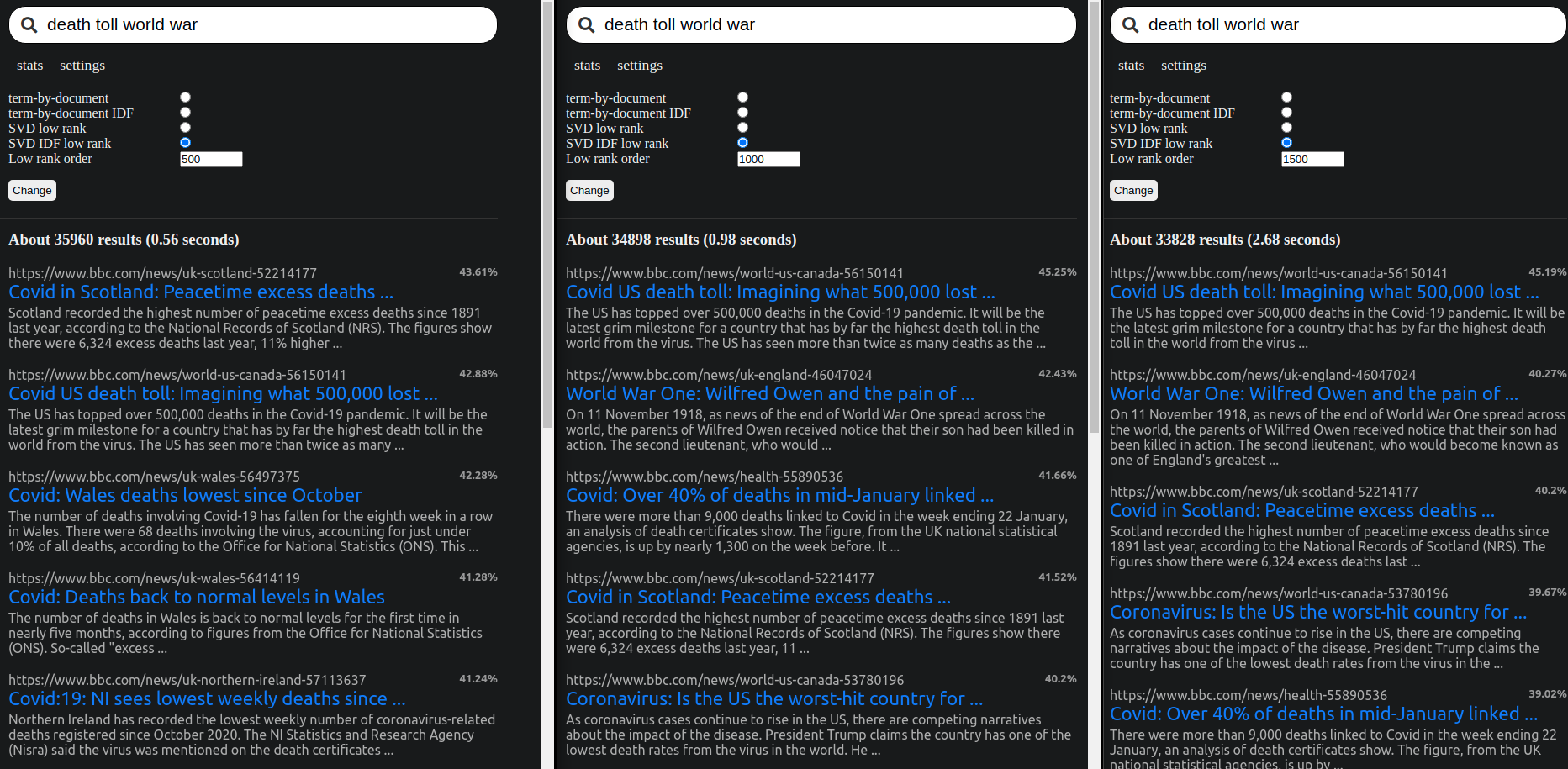1568x769 pixels.
Task: Open the settings tab in left panel
Action: coord(82,66)
